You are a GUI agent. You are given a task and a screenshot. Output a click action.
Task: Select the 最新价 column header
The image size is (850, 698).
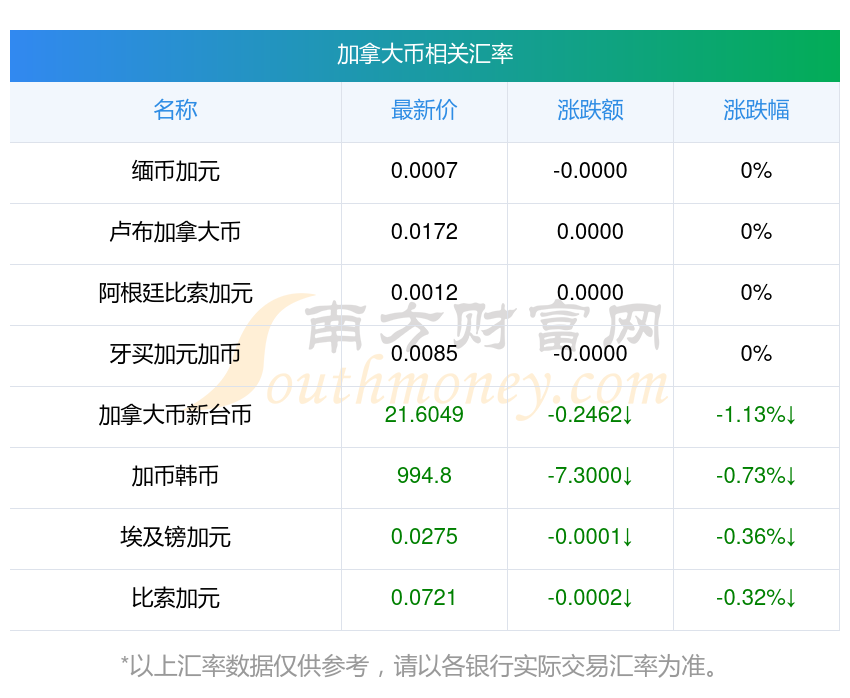[x=424, y=110]
